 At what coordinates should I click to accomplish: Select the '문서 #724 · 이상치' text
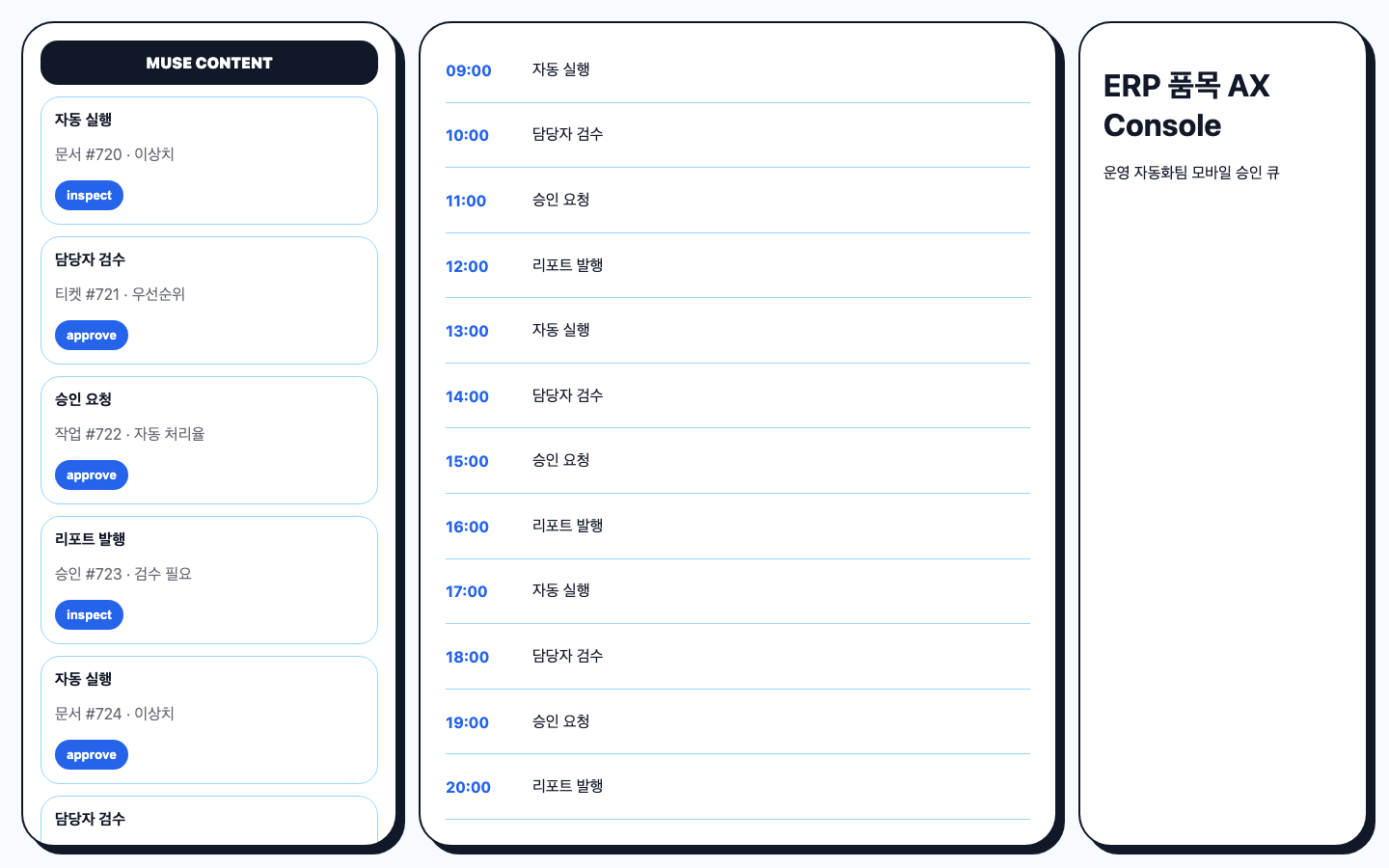(115, 714)
